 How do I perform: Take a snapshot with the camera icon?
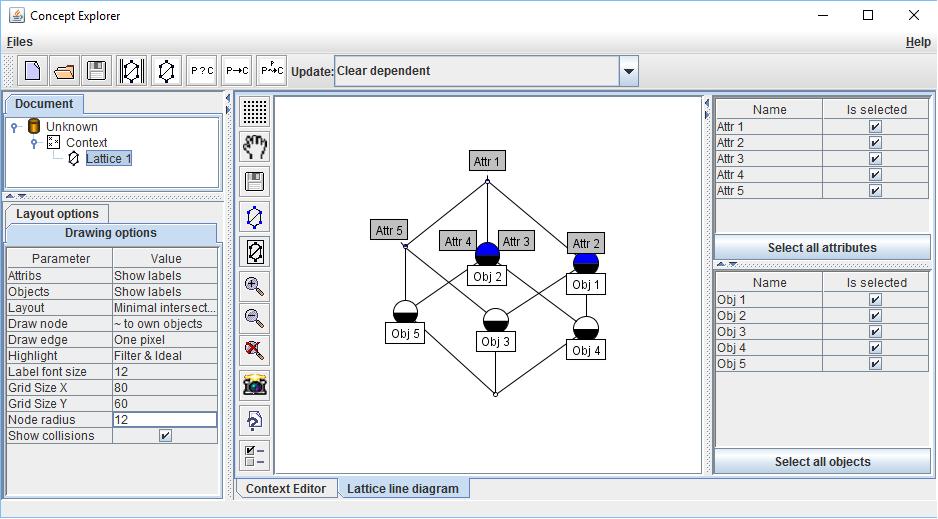255,385
